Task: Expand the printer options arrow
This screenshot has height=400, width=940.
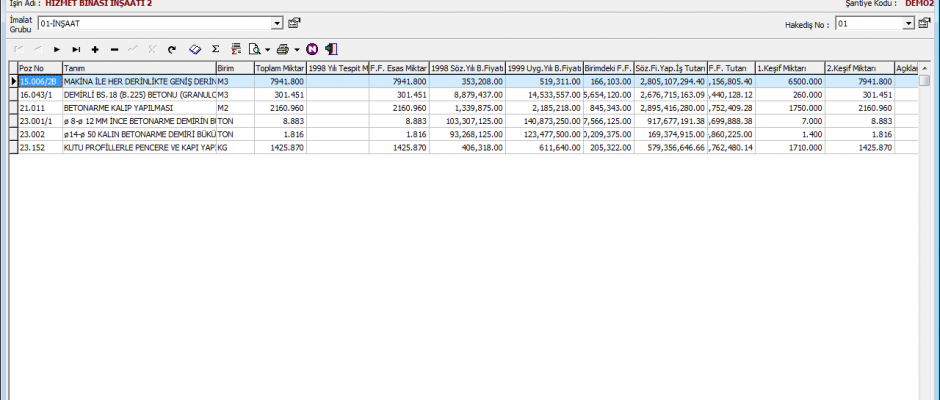Action: (297, 48)
